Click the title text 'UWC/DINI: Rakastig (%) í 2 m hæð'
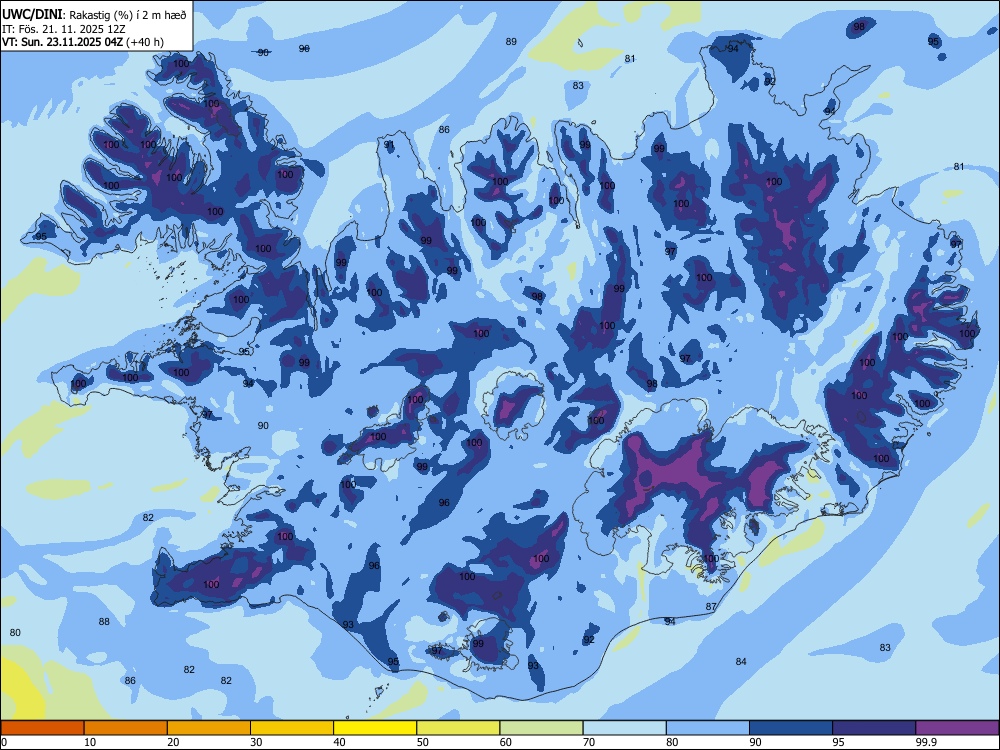Screen dimensions: 1000x750 [94, 15]
